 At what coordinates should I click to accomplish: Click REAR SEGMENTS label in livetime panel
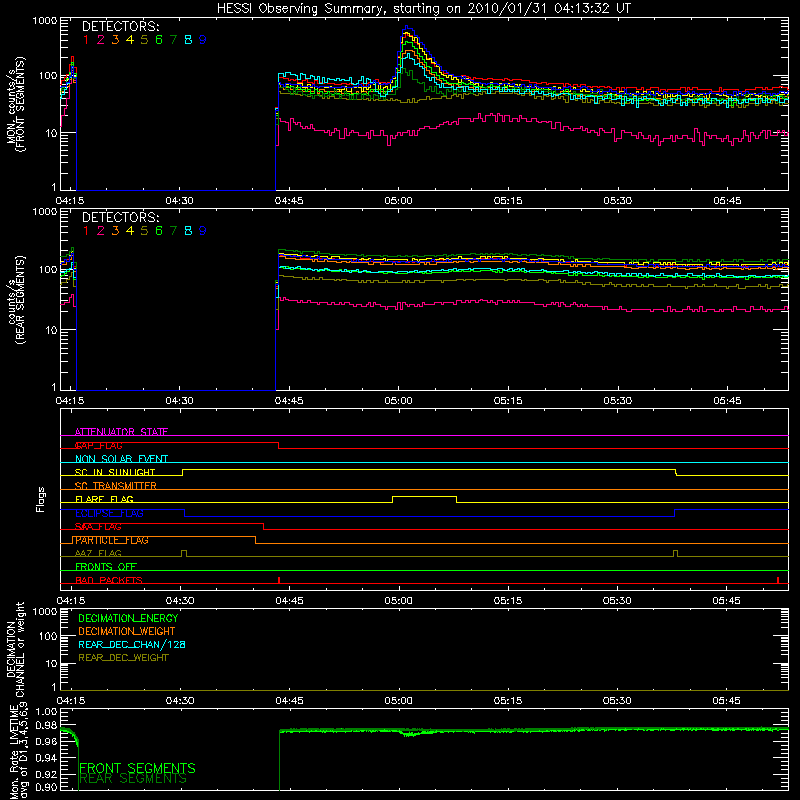click(x=133, y=779)
